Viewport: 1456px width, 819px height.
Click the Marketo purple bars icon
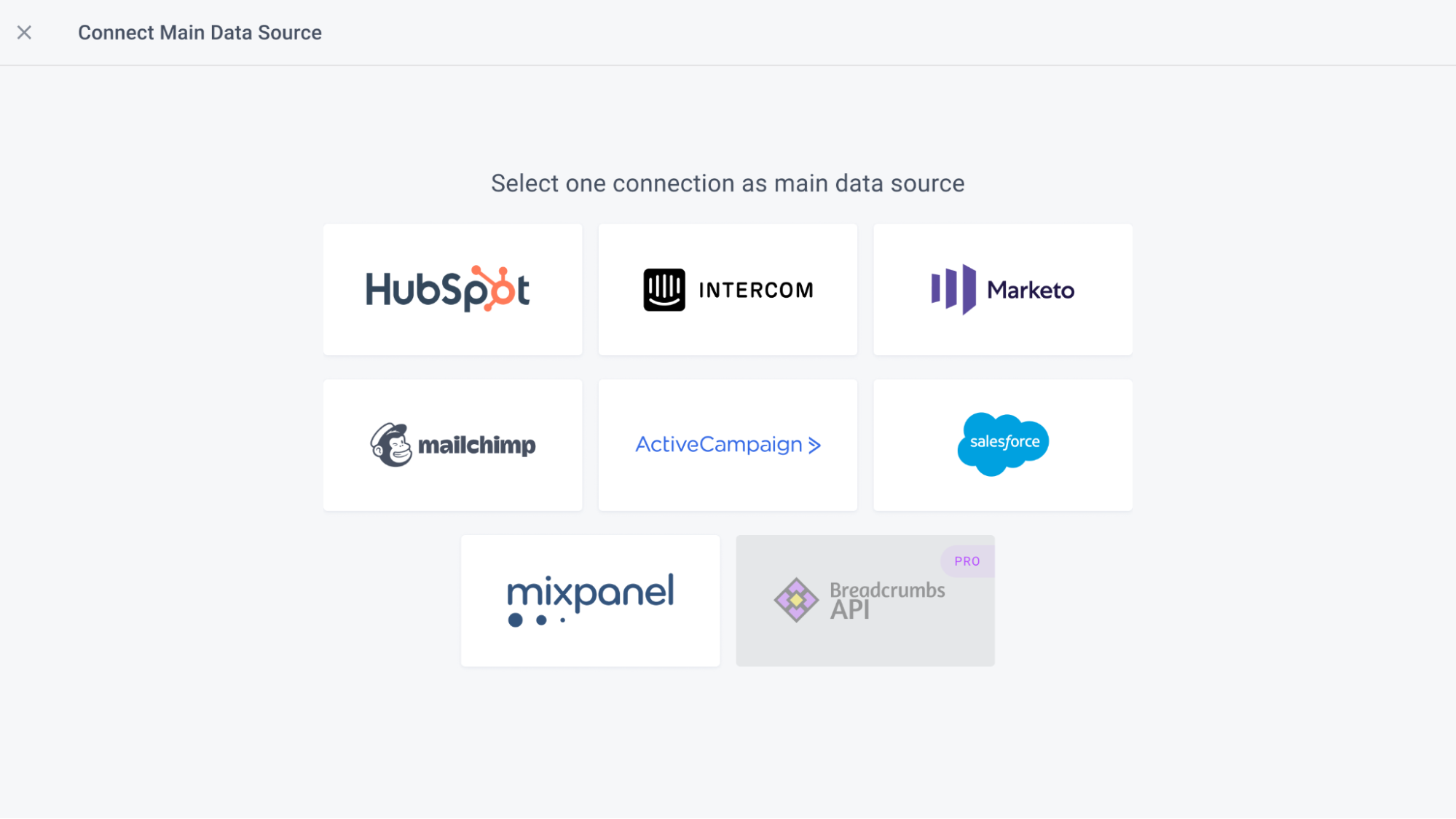click(953, 290)
